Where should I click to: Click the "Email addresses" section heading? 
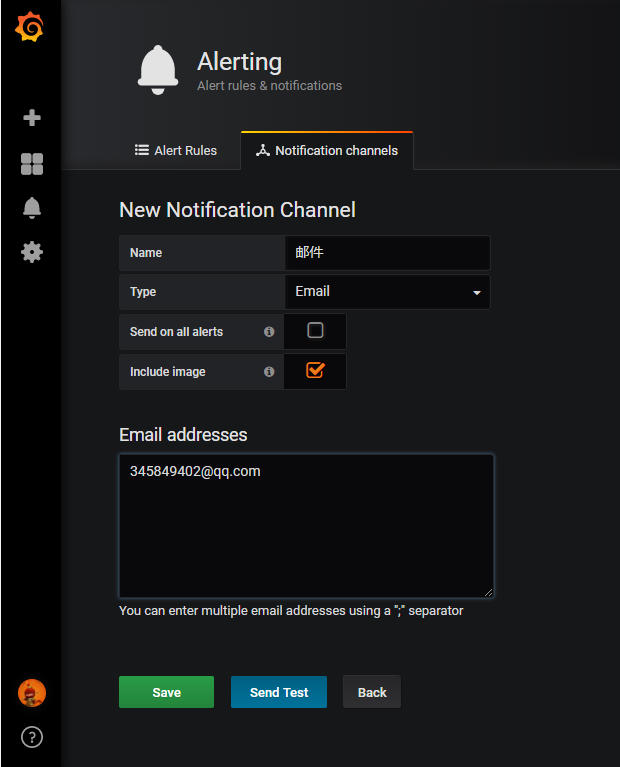point(183,435)
